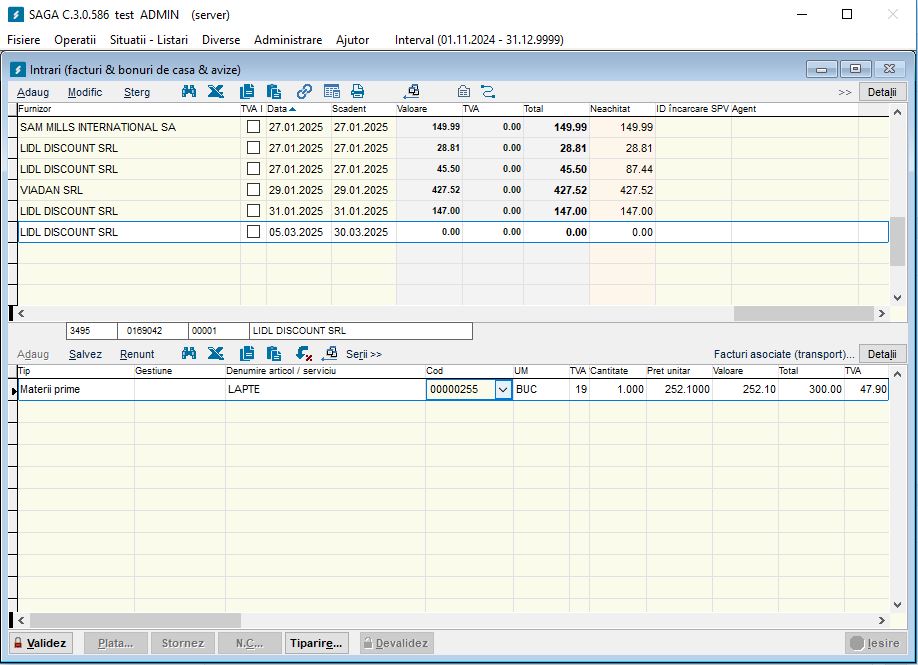Check the TVA box for VIADAN SRL

(254, 190)
